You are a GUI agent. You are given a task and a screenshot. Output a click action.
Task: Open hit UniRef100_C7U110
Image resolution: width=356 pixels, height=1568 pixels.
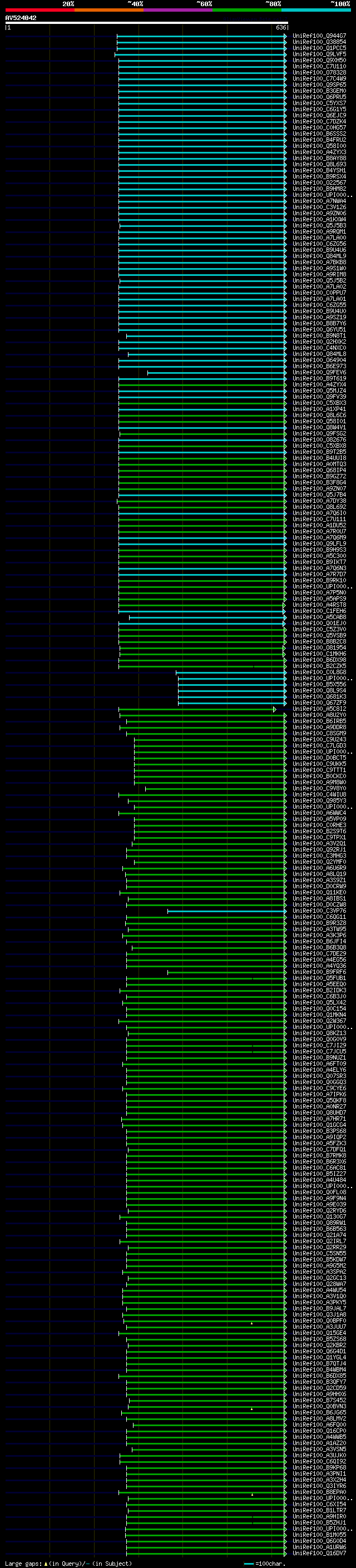[x=319, y=66]
